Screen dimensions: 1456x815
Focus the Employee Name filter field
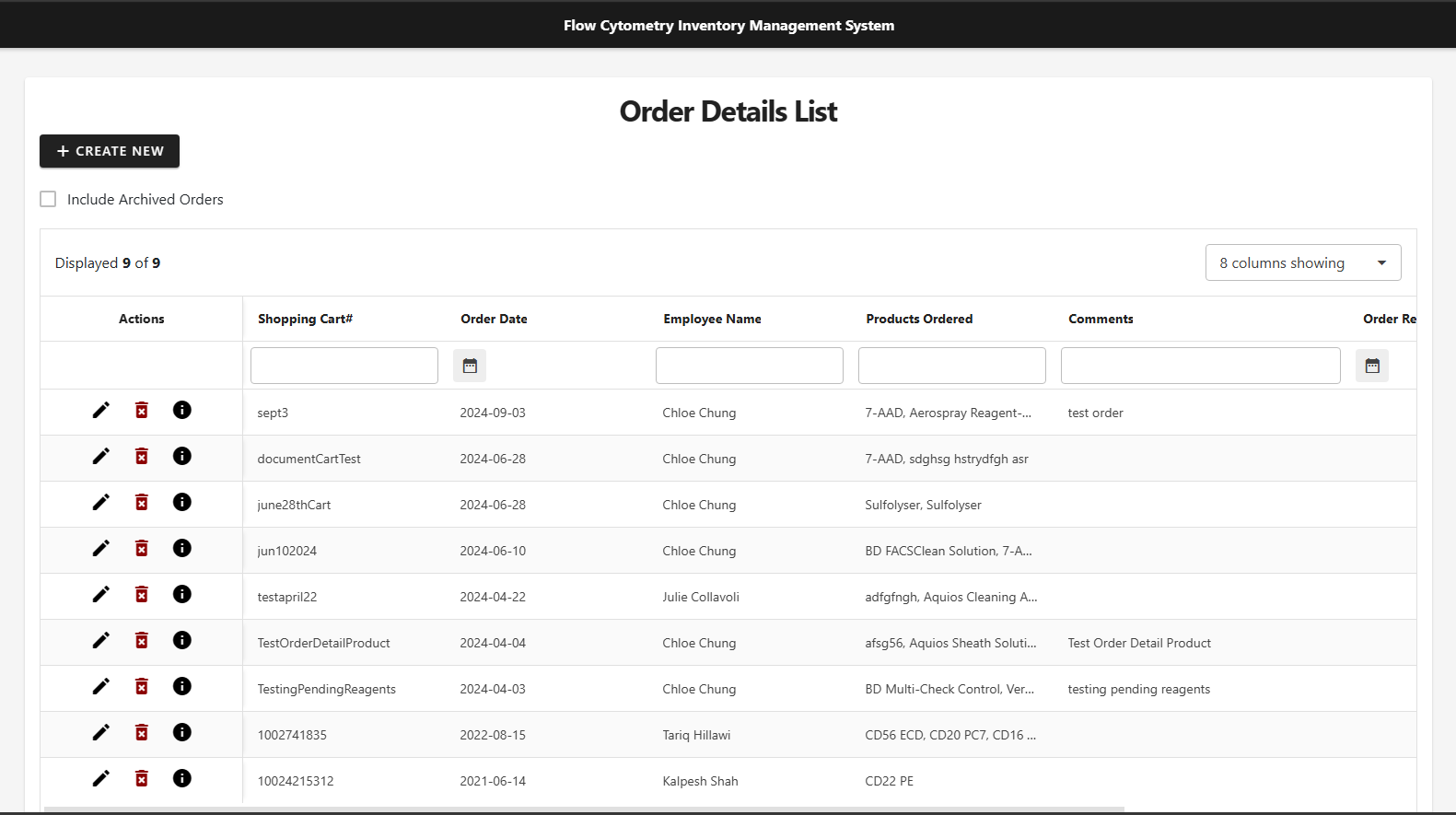point(750,366)
